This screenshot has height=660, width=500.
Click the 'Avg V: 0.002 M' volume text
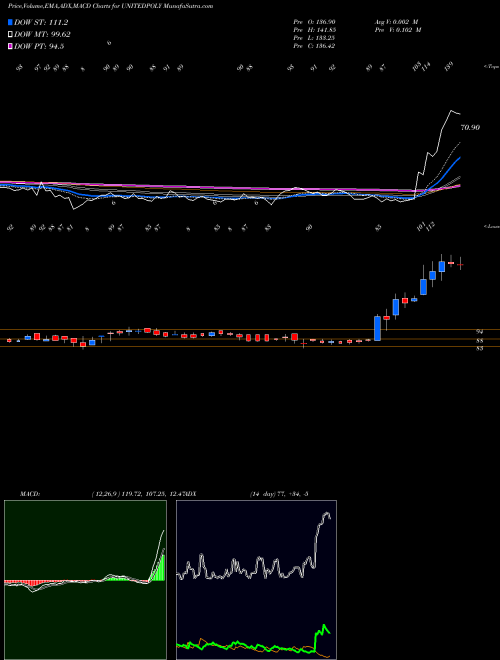click(x=396, y=22)
